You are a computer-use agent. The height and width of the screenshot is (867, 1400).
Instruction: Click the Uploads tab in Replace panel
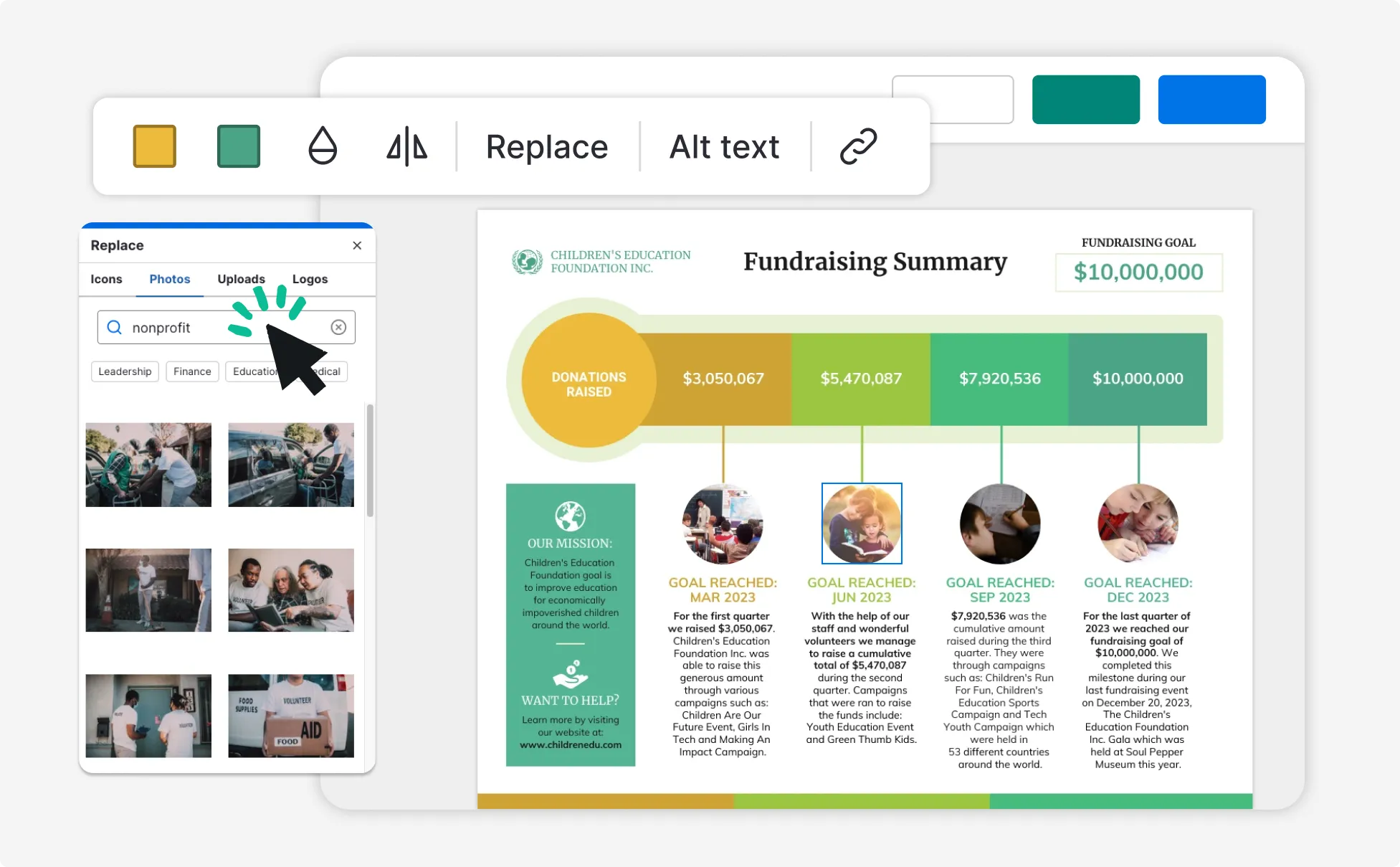[241, 279]
